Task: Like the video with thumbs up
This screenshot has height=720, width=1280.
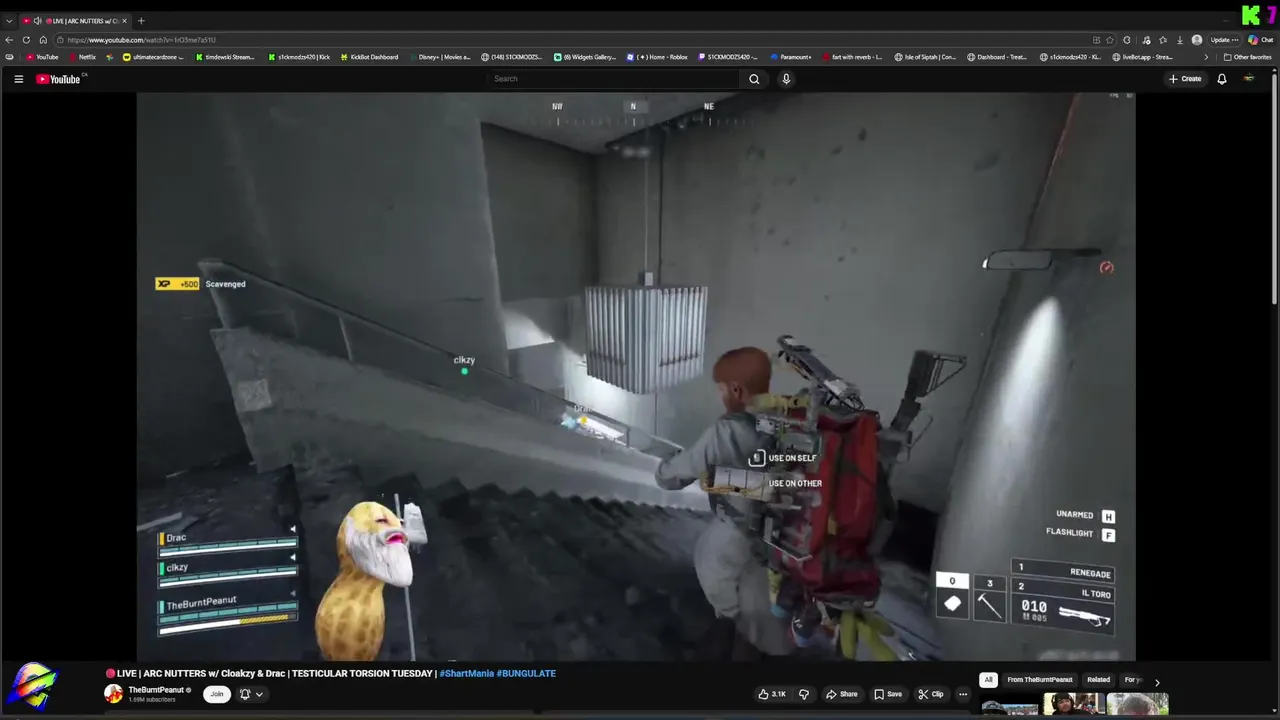Action: pos(772,694)
